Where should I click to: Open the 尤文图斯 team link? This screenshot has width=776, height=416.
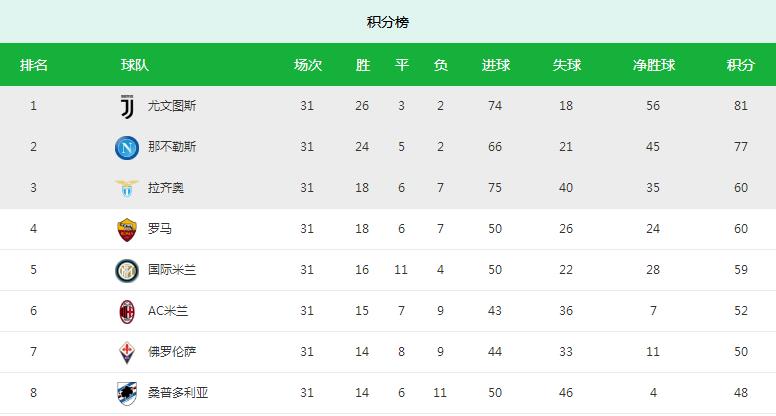coord(172,106)
